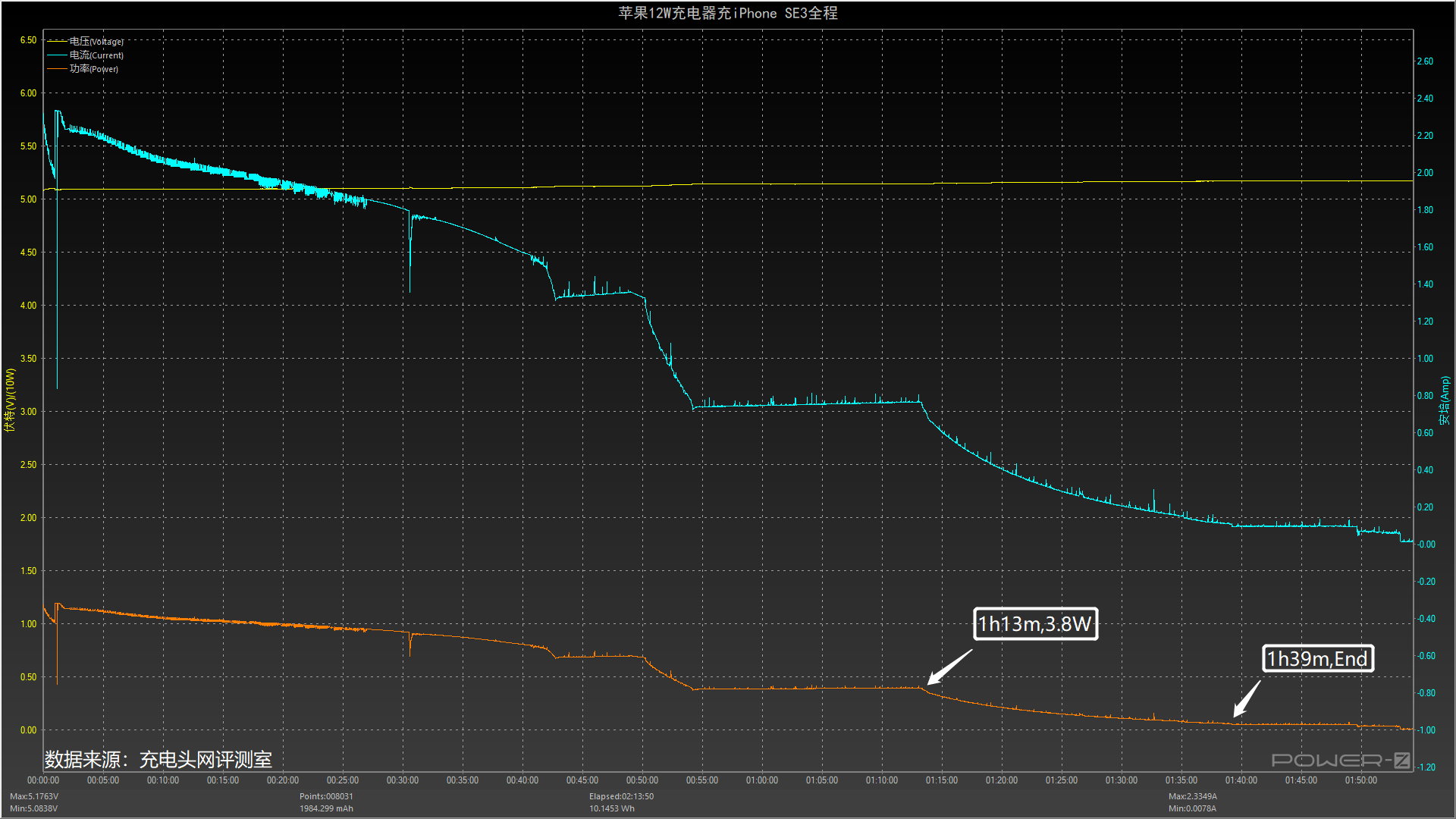1456x819 pixels.
Task: Click the Elapsed:02:13:50 status entry
Action: click(x=621, y=796)
